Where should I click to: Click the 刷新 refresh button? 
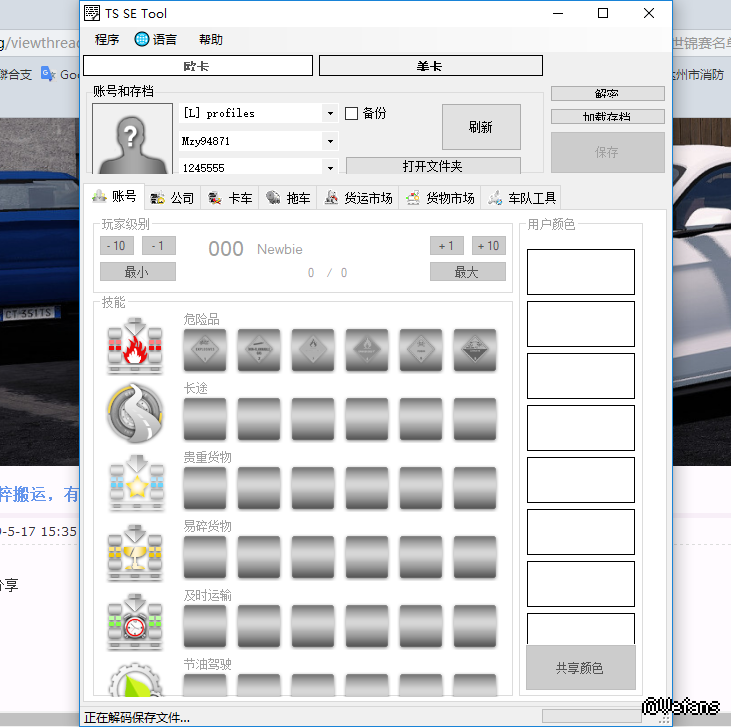click(481, 127)
